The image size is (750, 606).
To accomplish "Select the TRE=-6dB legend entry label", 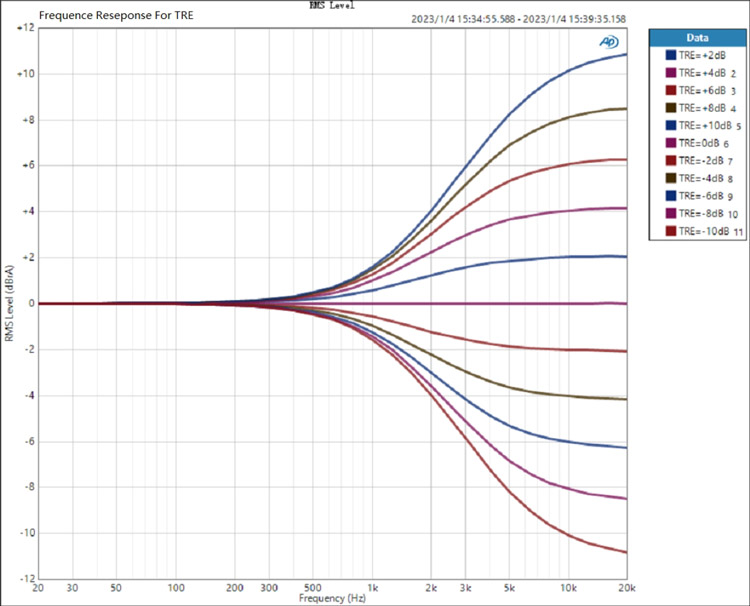I will coord(701,196).
